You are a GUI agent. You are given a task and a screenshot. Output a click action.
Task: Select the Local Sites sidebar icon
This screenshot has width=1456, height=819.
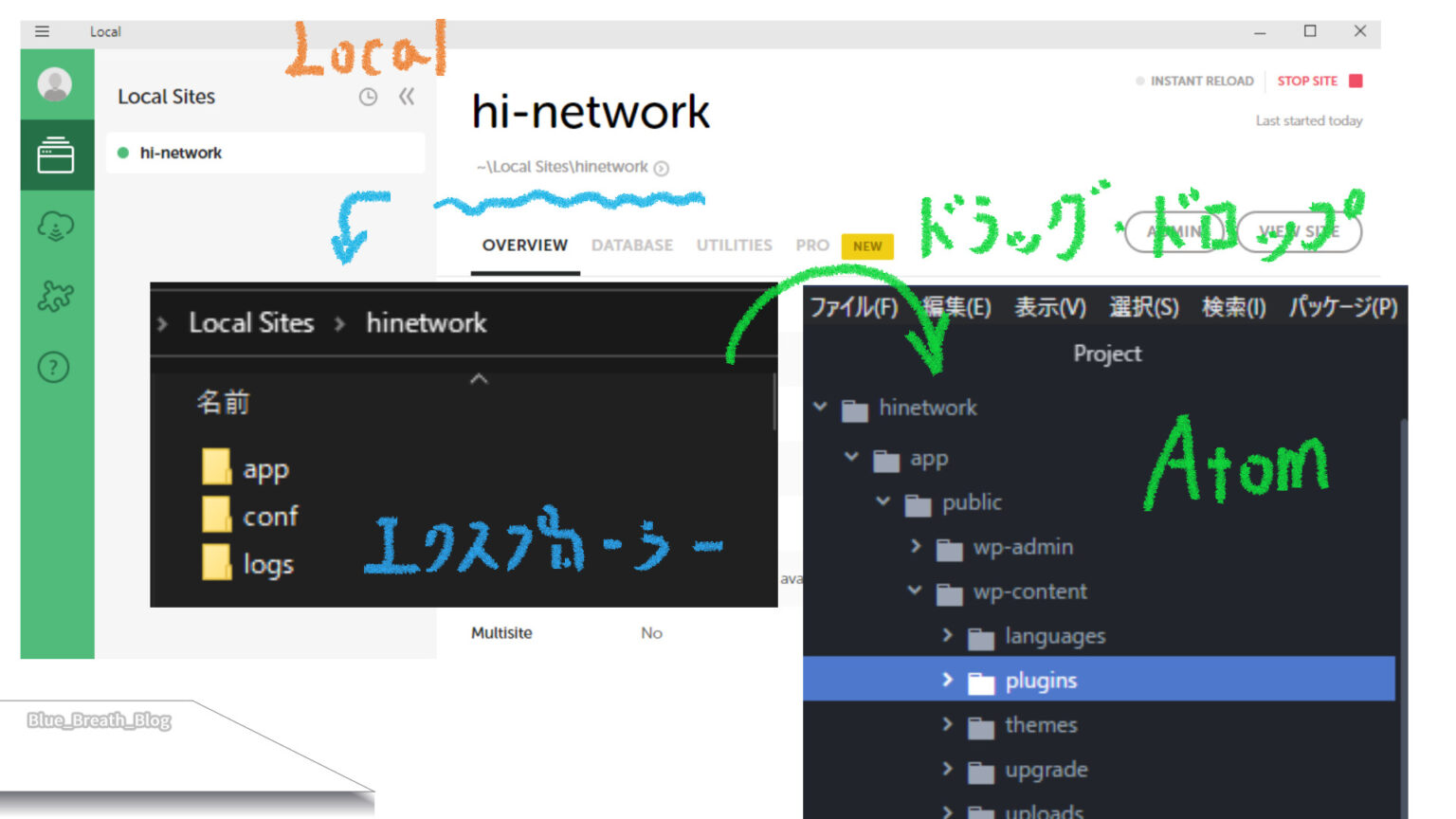56,155
